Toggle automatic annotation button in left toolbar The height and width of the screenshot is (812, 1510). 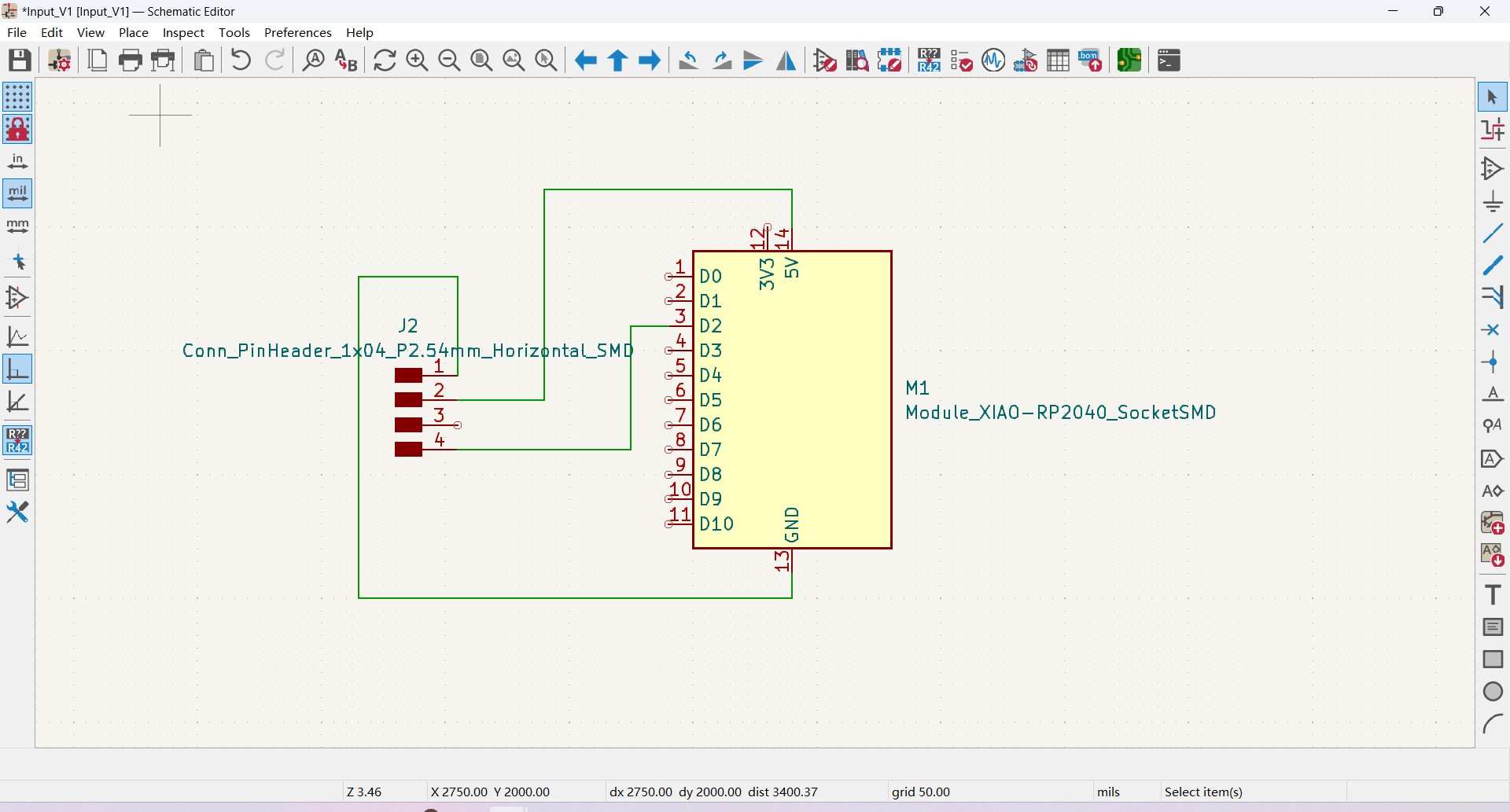click(x=17, y=440)
